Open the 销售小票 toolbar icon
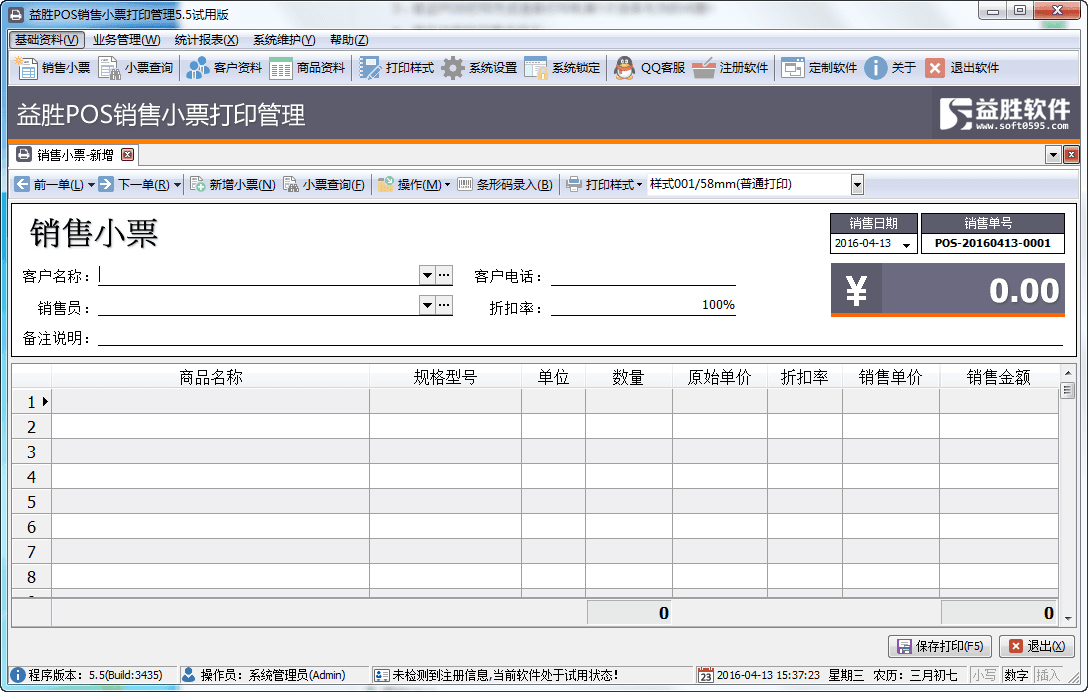The image size is (1088, 692). pyautogui.click(x=26, y=68)
